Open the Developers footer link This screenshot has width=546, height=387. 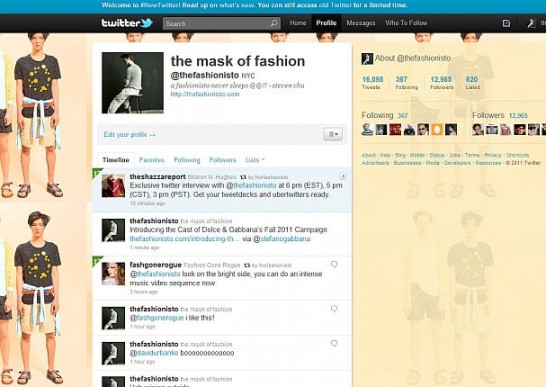click(457, 163)
